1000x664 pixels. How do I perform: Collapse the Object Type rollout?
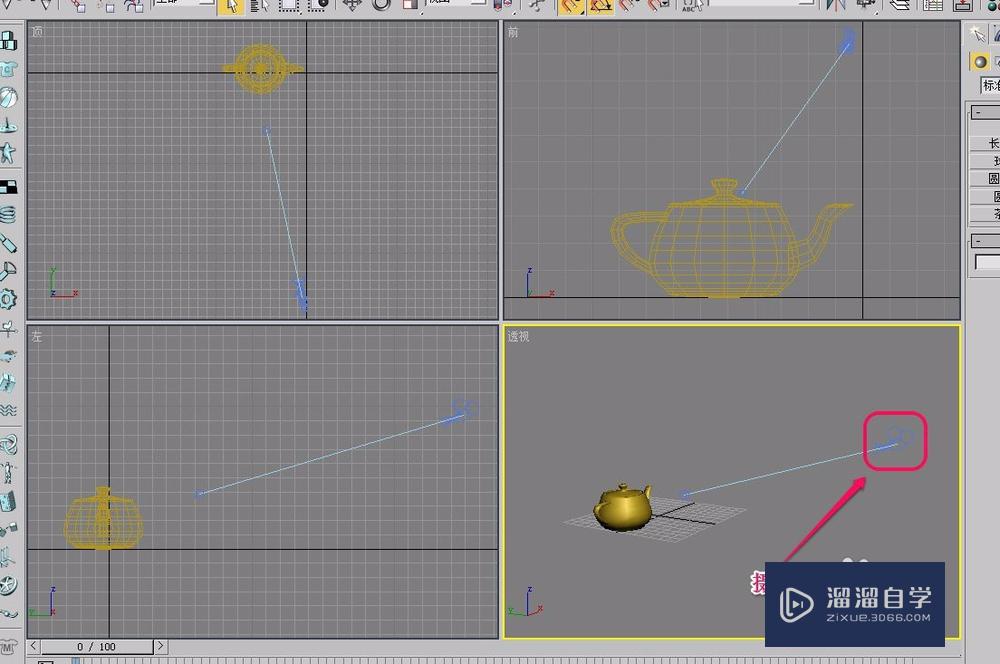click(985, 113)
